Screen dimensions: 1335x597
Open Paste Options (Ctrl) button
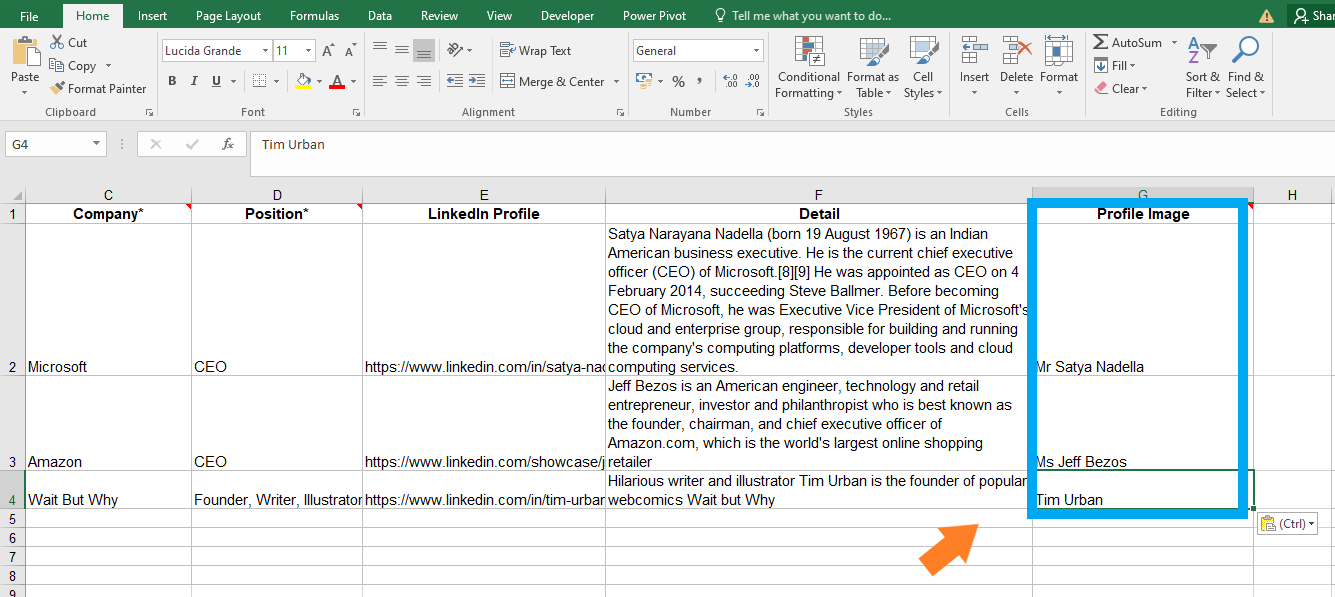[1287, 523]
